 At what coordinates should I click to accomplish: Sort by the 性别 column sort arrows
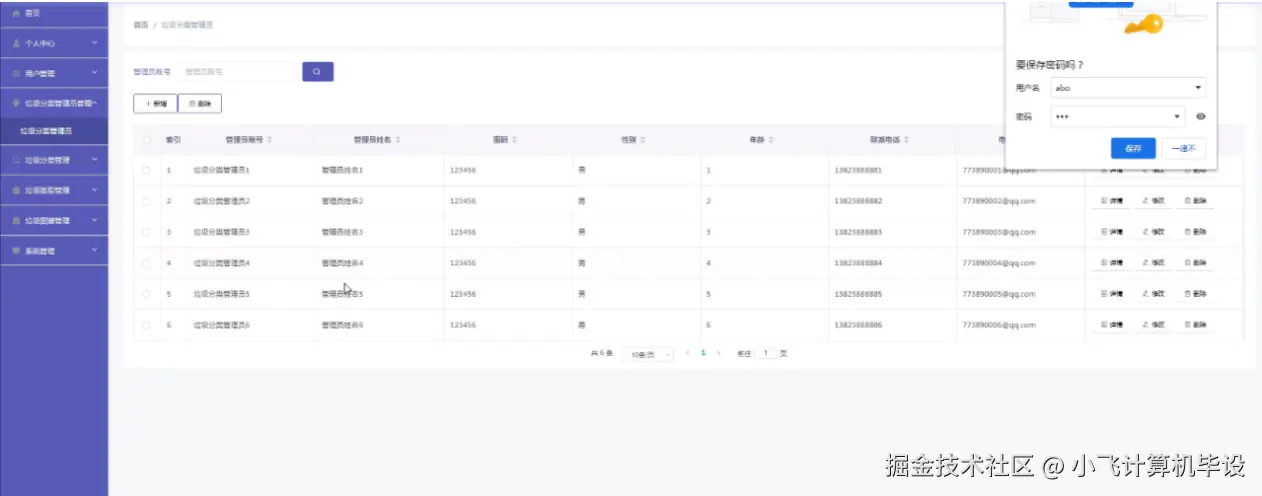[x=643, y=139]
